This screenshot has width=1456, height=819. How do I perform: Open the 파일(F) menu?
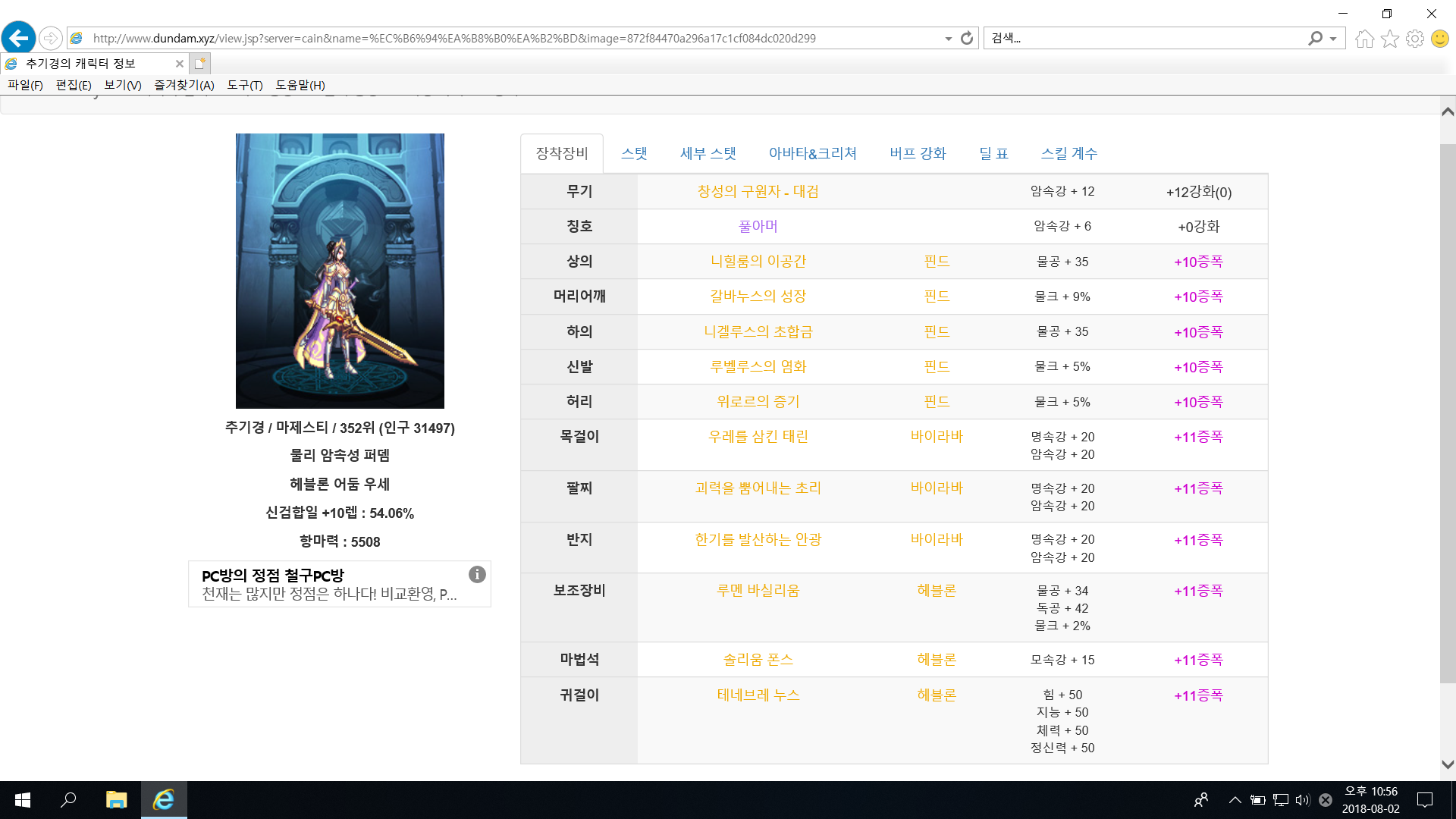tap(25, 85)
